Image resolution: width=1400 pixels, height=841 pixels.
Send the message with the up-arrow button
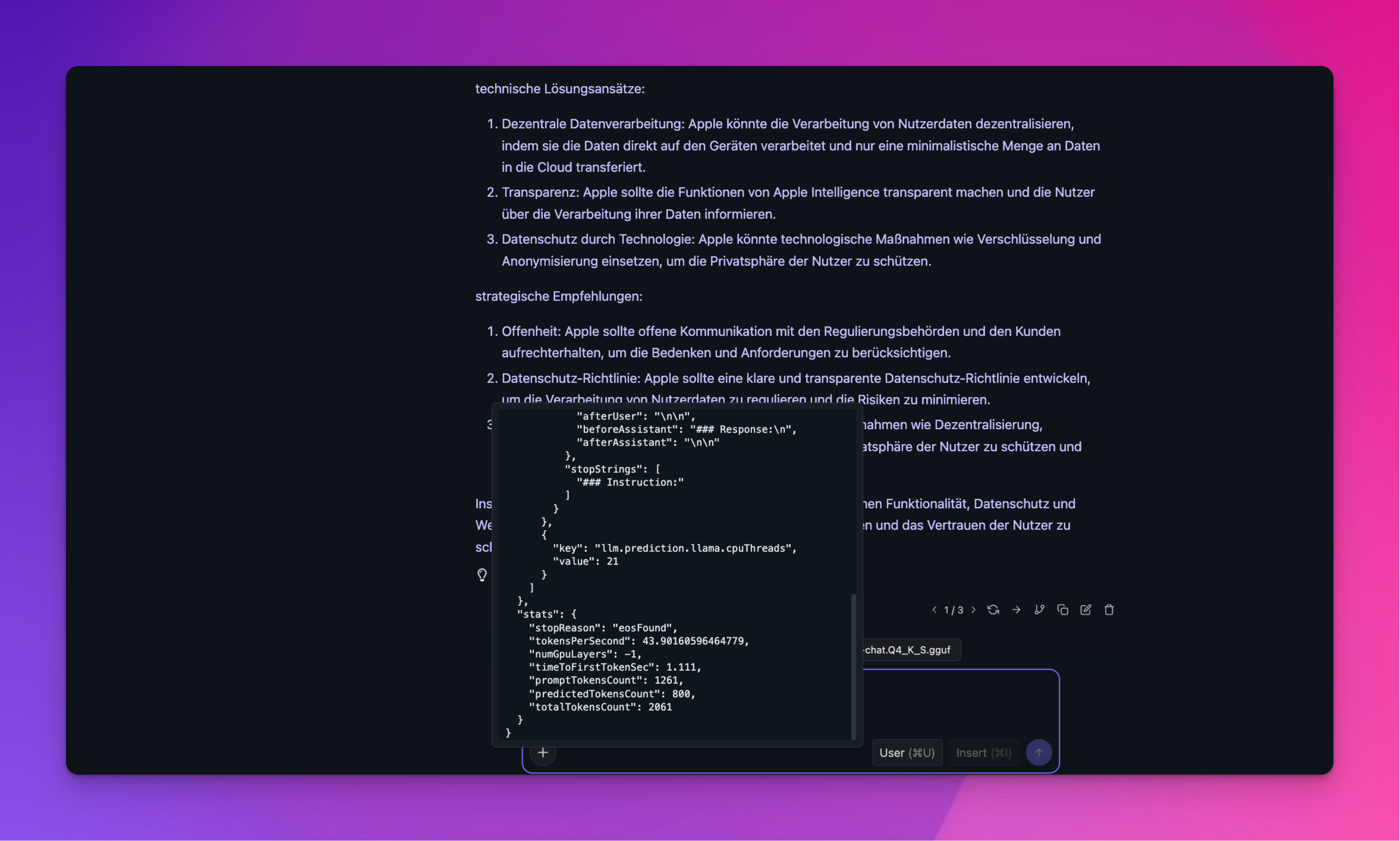[x=1039, y=753]
